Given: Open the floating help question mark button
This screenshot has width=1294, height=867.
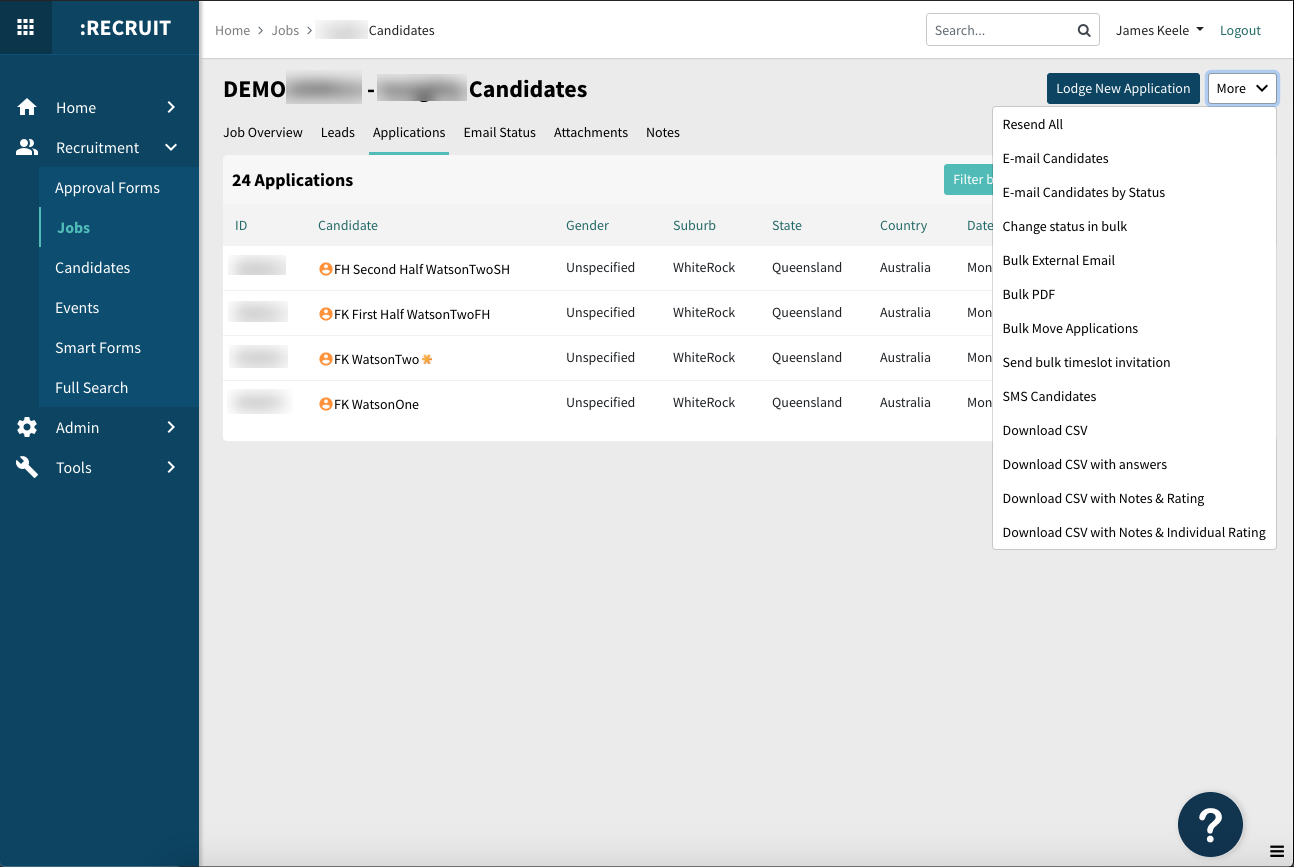Looking at the screenshot, I should tap(1210, 824).
